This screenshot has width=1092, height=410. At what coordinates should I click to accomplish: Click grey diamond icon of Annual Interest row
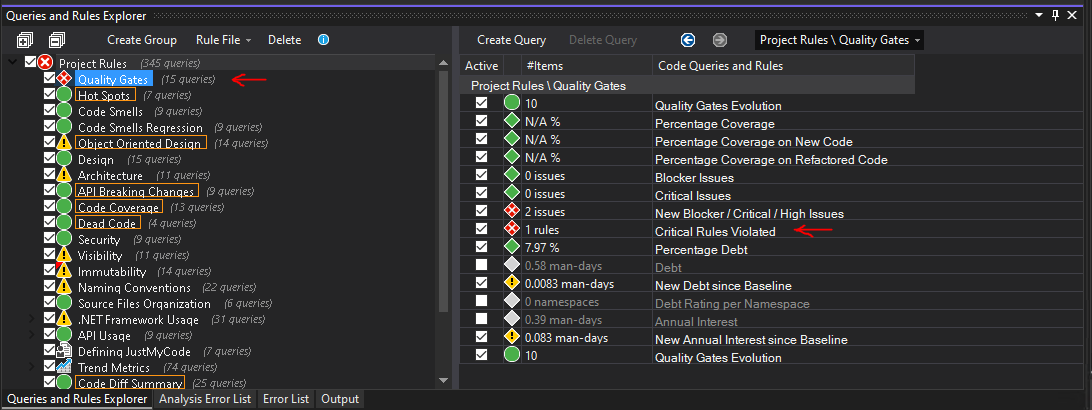tap(512, 319)
